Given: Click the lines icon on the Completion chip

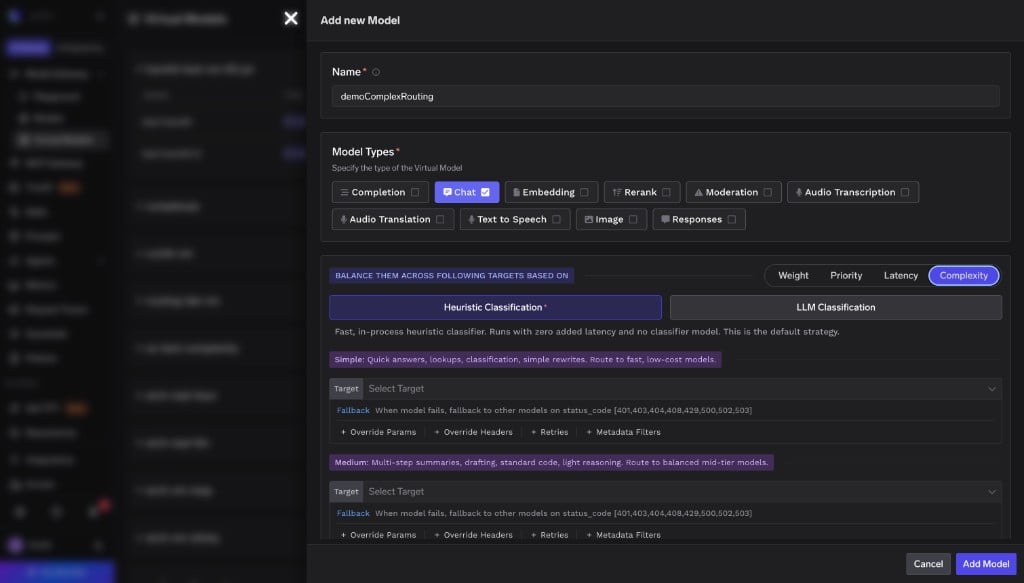Looking at the screenshot, I should click(344, 193).
